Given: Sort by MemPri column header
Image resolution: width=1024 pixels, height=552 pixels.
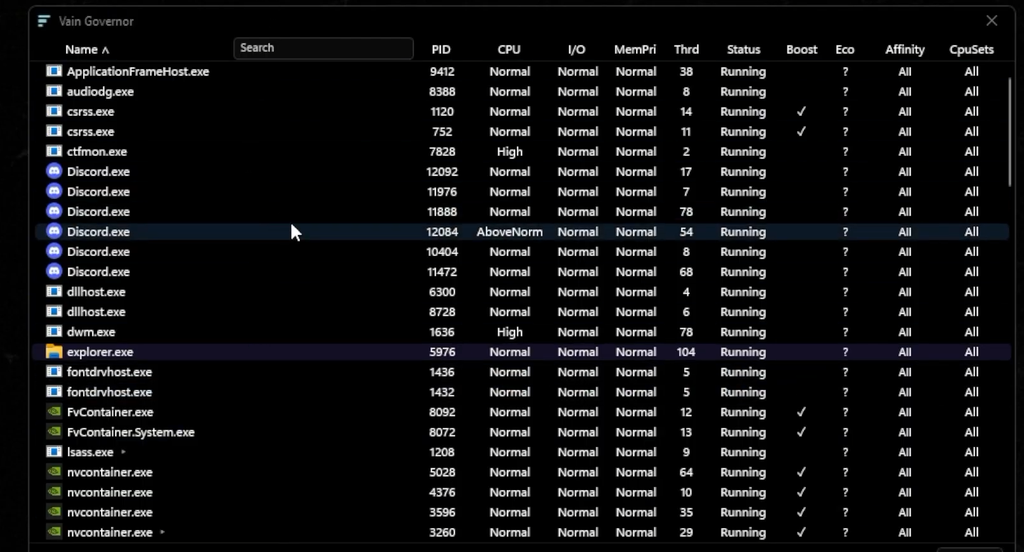Looking at the screenshot, I should [635, 50].
